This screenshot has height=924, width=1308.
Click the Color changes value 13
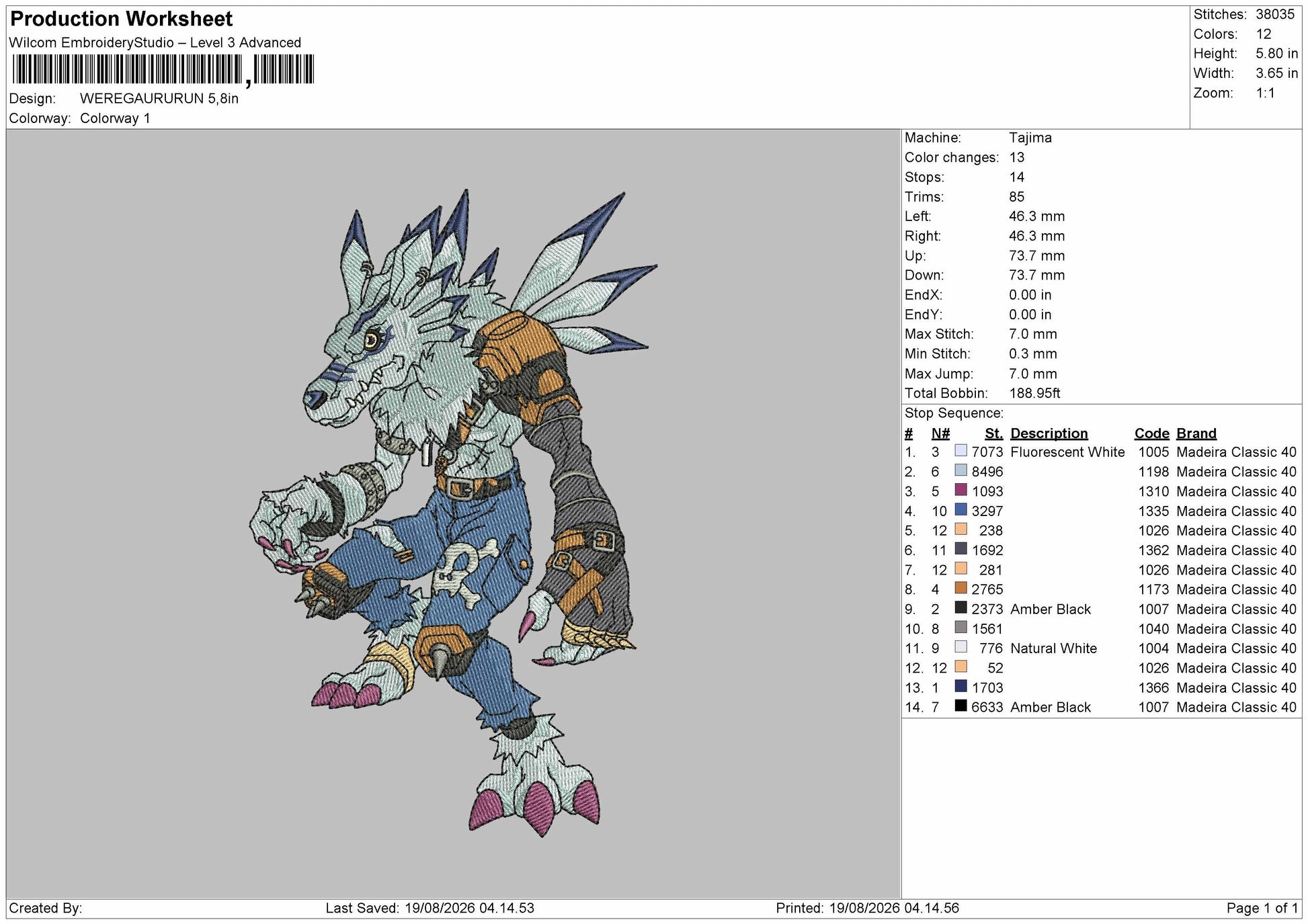click(1017, 157)
